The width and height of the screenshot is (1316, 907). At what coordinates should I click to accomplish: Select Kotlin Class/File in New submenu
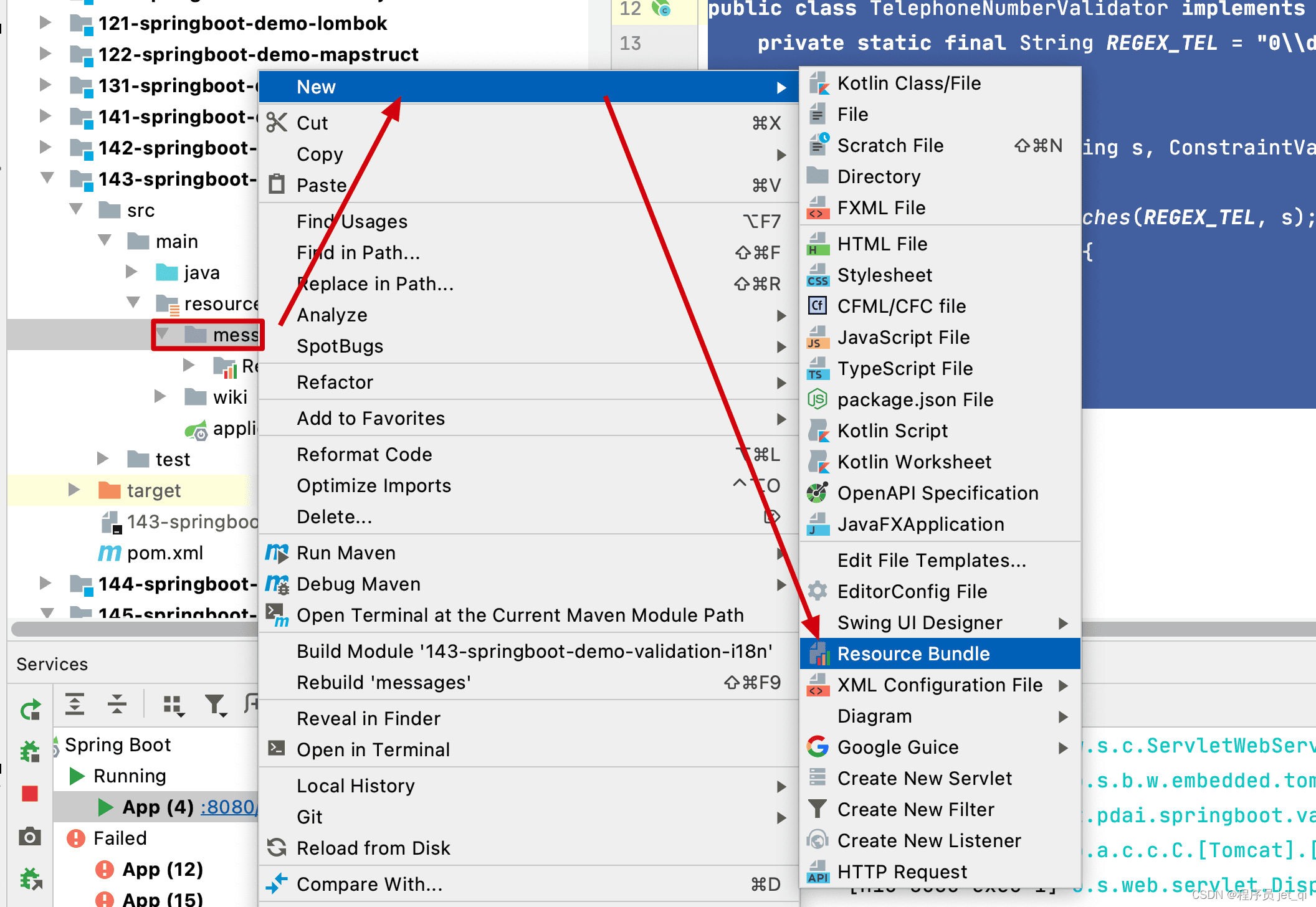click(x=908, y=83)
